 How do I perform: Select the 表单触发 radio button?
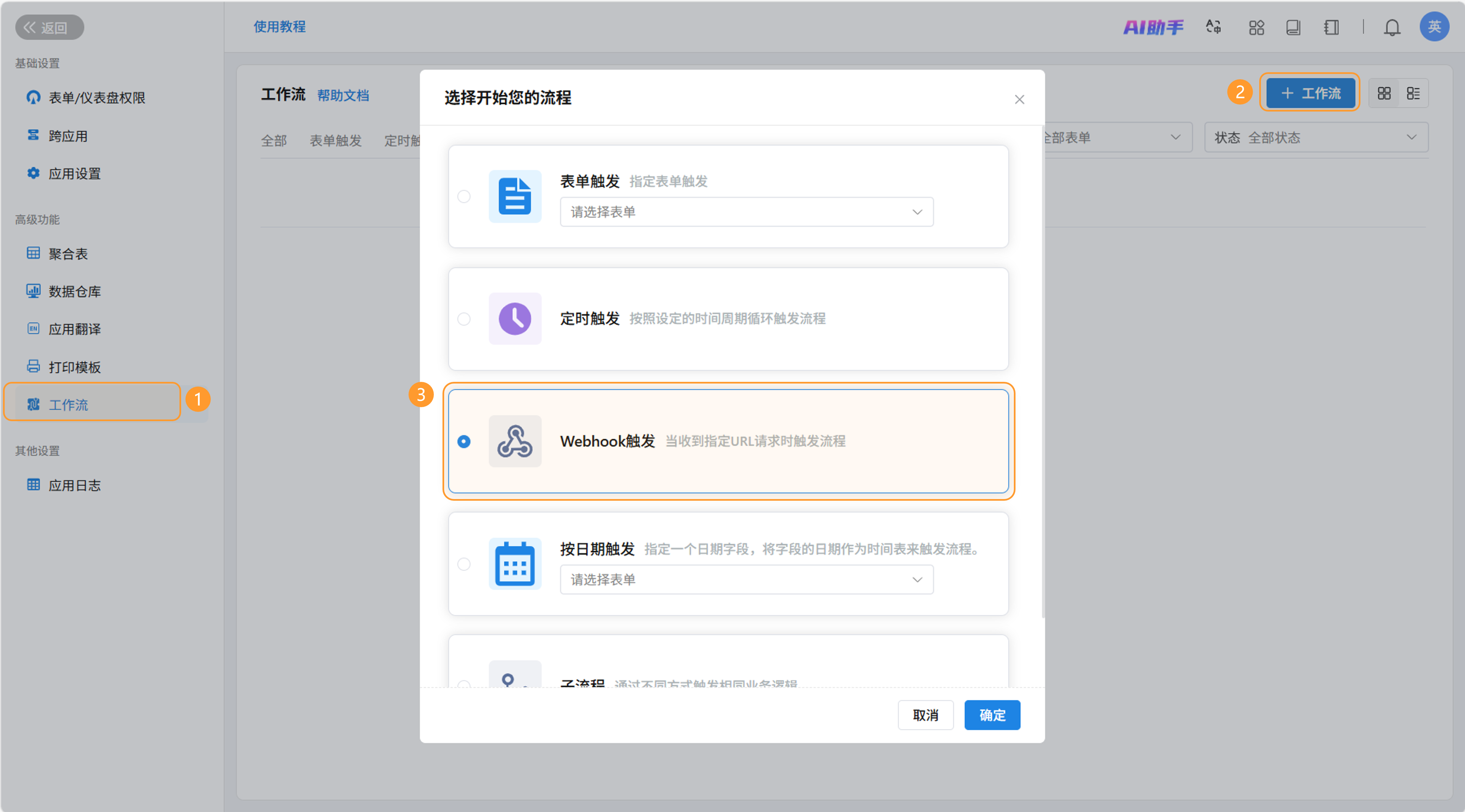pyautogui.click(x=463, y=196)
